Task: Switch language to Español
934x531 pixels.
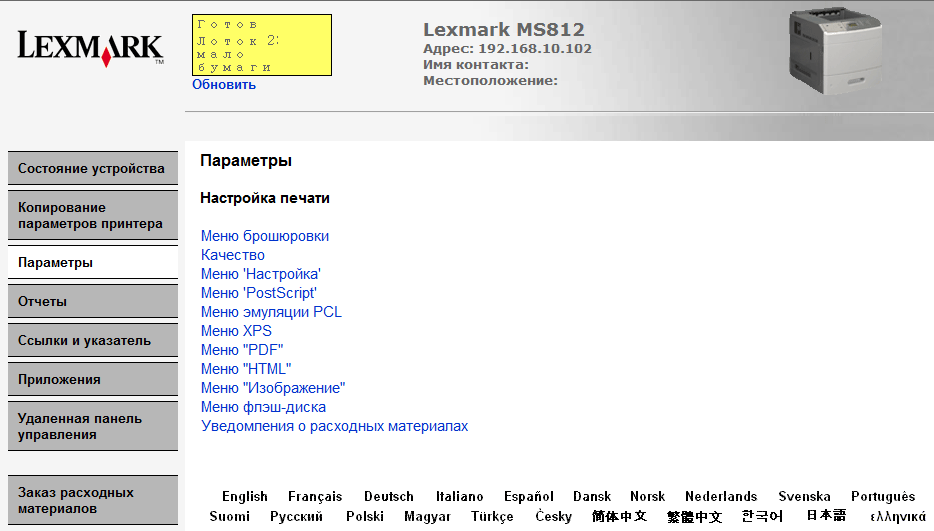Action: [x=528, y=496]
